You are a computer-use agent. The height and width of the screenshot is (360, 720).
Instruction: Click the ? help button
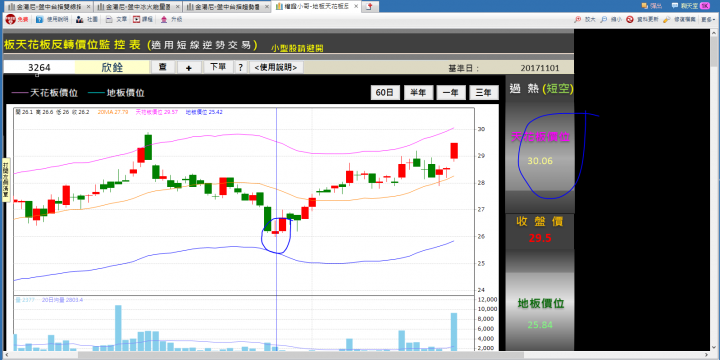(240, 68)
